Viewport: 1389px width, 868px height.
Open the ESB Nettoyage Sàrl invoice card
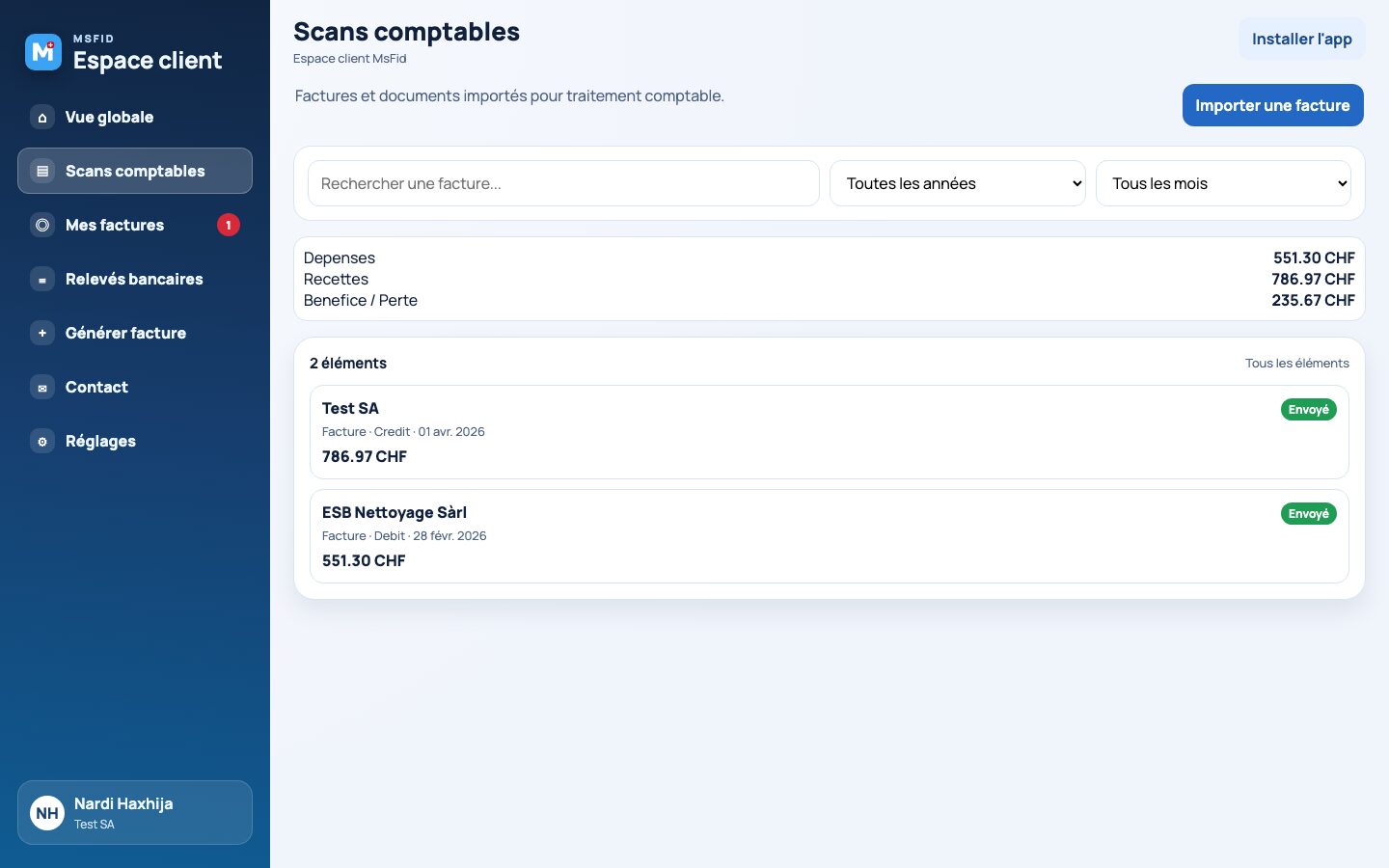coord(830,536)
